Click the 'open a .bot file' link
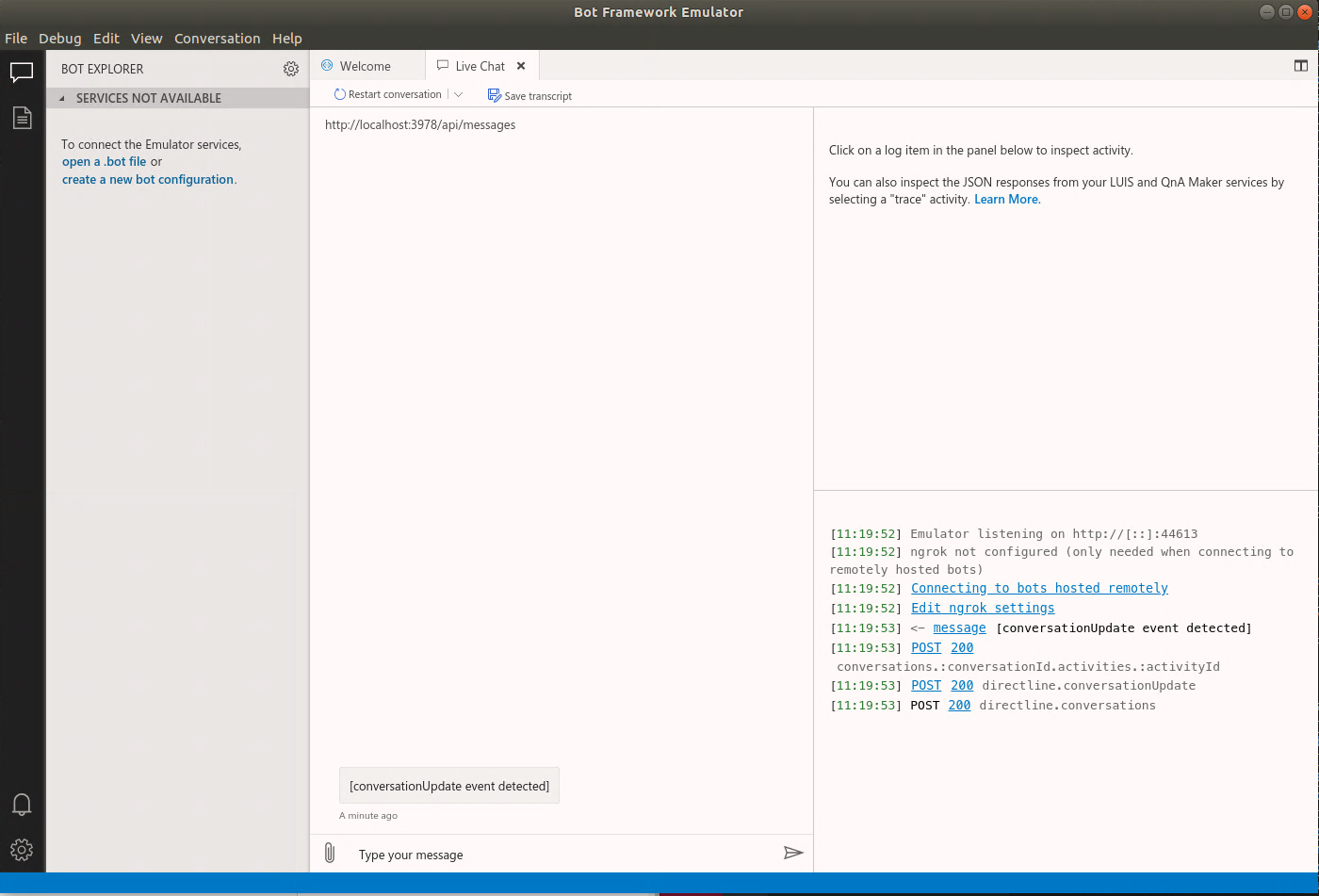This screenshot has width=1319, height=896. (105, 162)
